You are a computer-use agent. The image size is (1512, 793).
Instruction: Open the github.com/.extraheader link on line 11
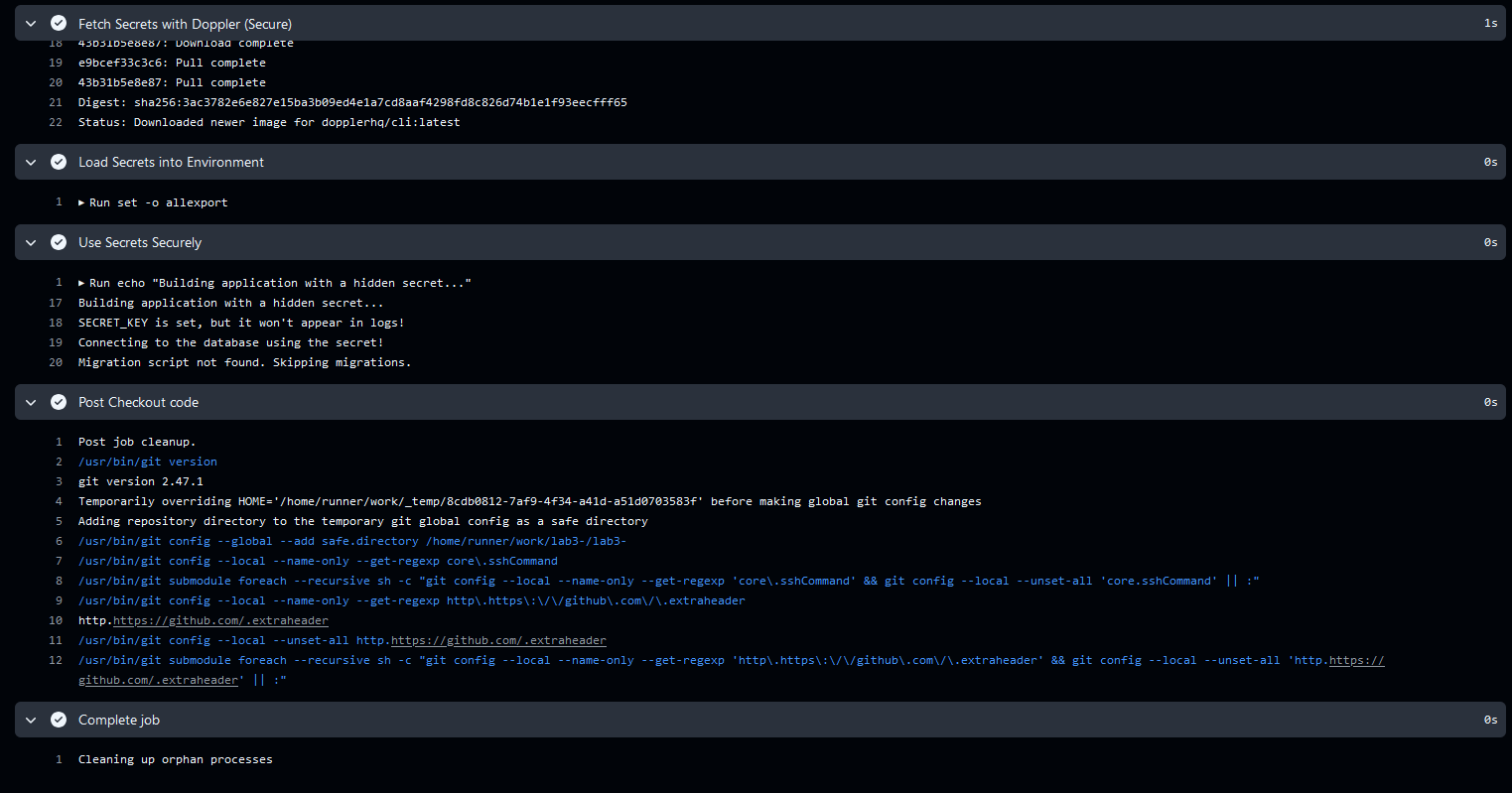(498, 640)
